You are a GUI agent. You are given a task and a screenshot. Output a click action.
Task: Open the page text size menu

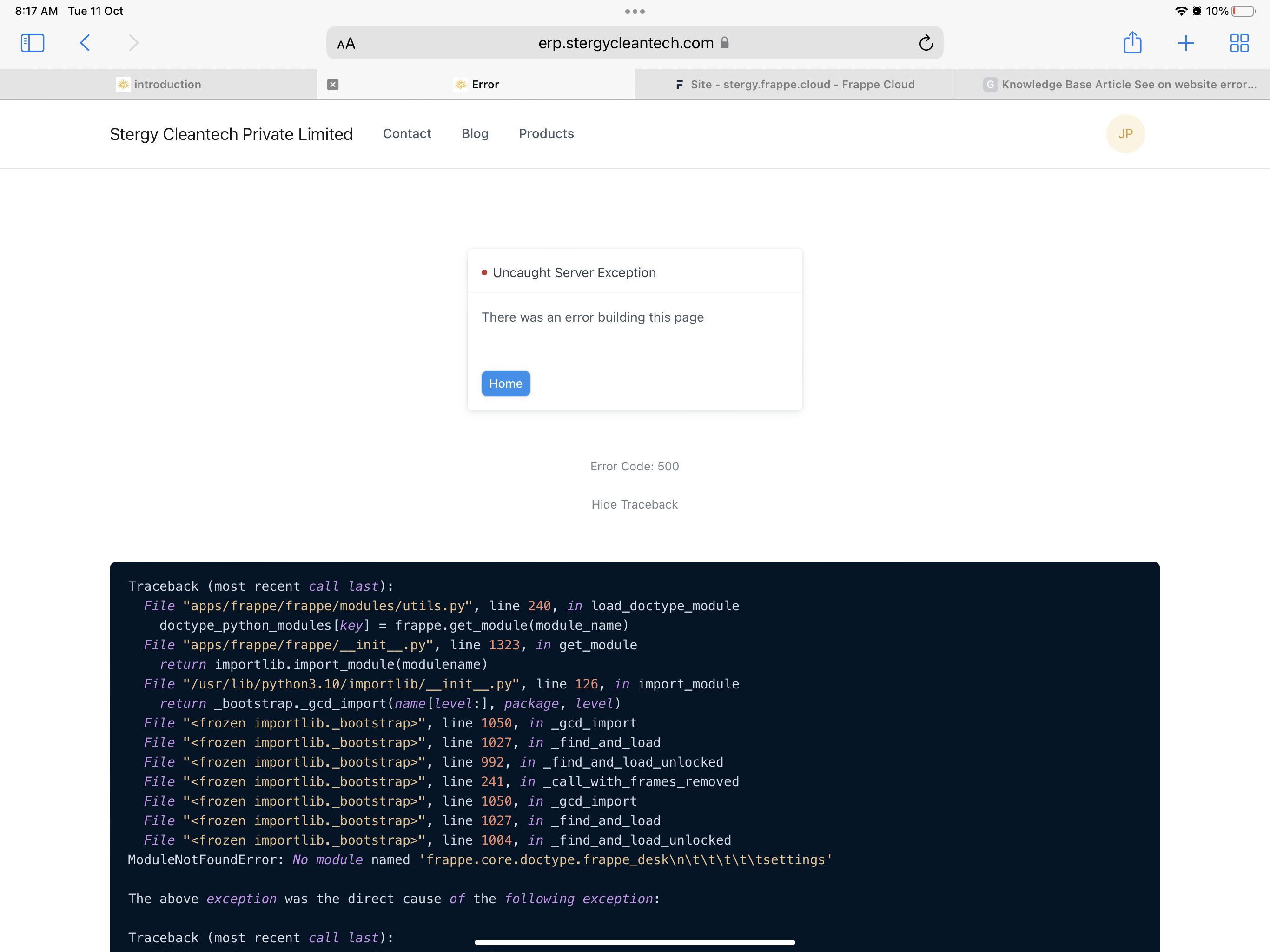pos(346,42)
